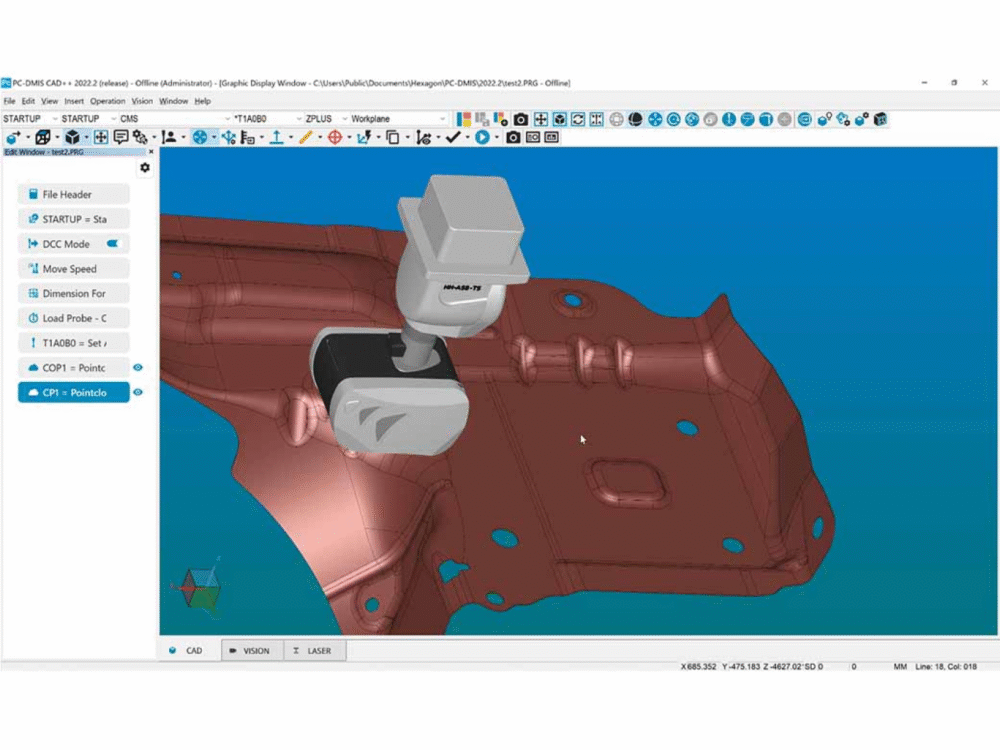Click the copy pages icon
This screenshot has width=1000, height=750.
(x=393, y=137)
